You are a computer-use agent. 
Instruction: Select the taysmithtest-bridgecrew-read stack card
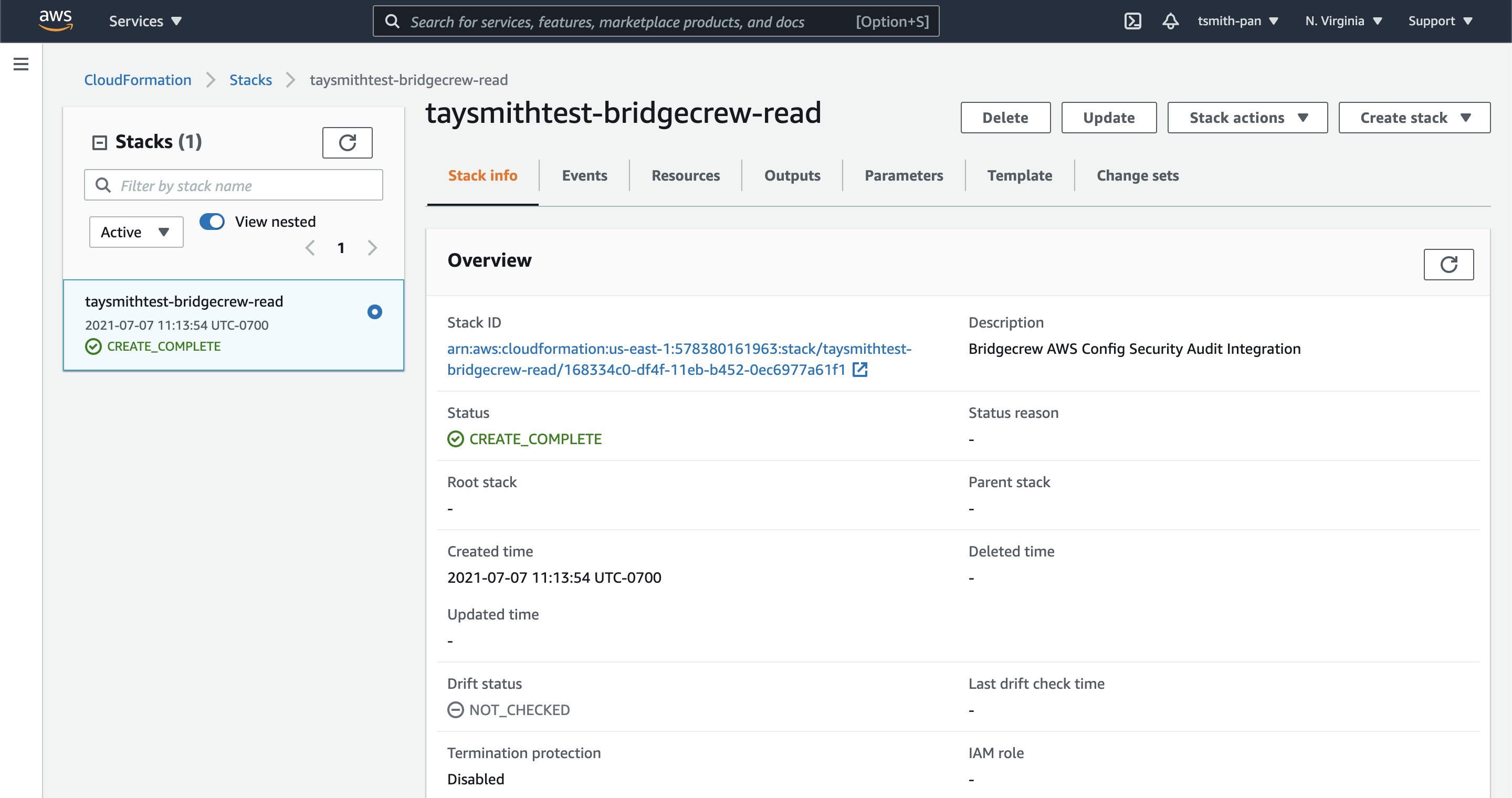(x=234, y=324)
